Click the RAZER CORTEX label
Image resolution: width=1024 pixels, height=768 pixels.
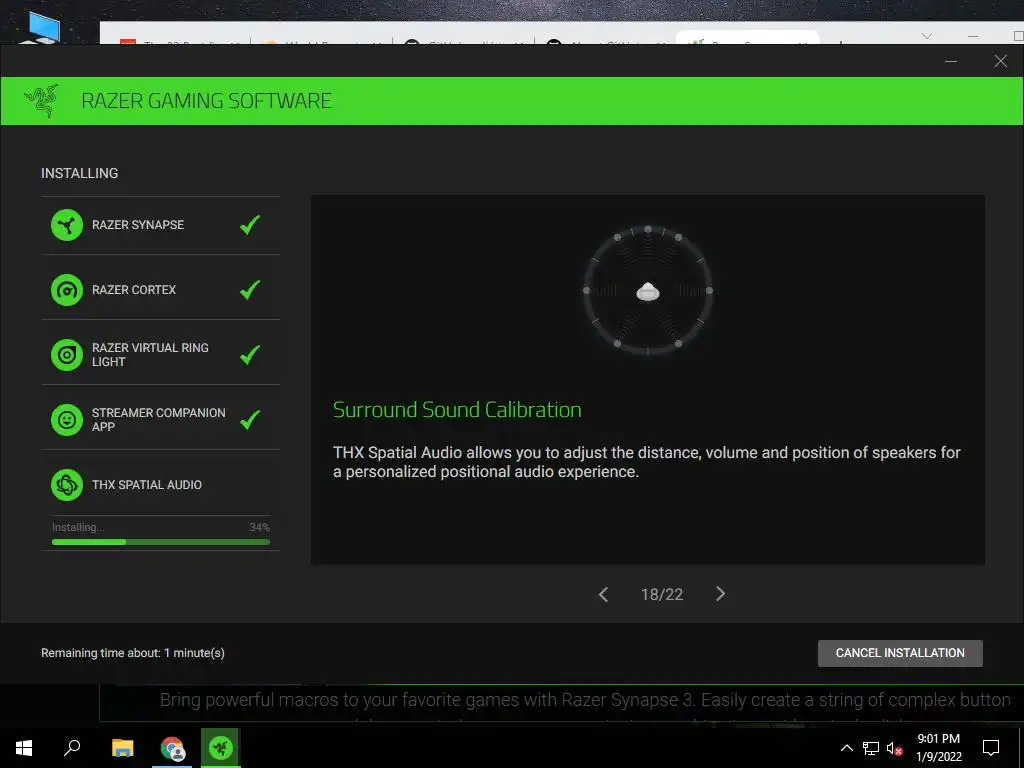134,289
